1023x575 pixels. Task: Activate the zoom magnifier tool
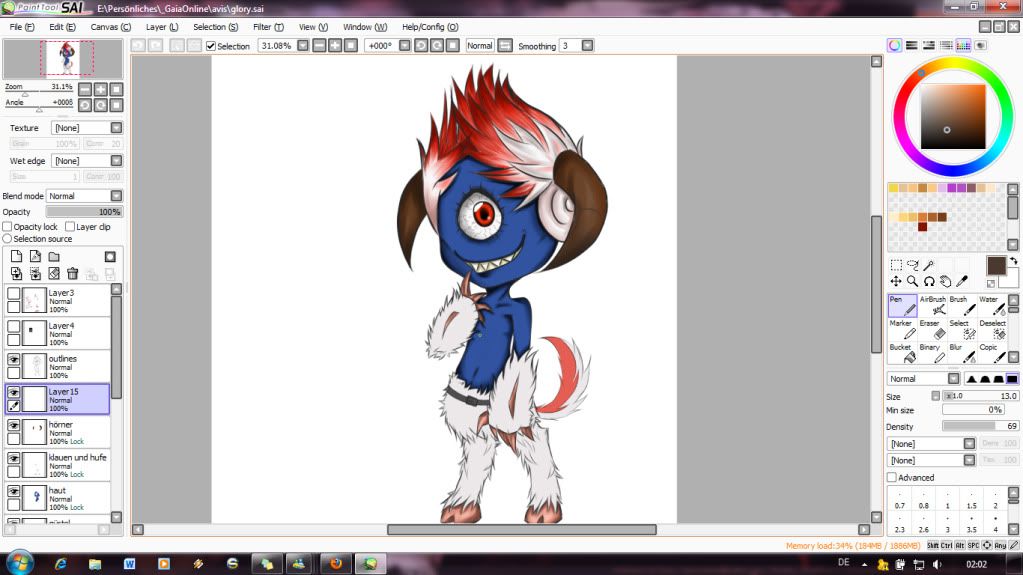(x=913, y=281)
